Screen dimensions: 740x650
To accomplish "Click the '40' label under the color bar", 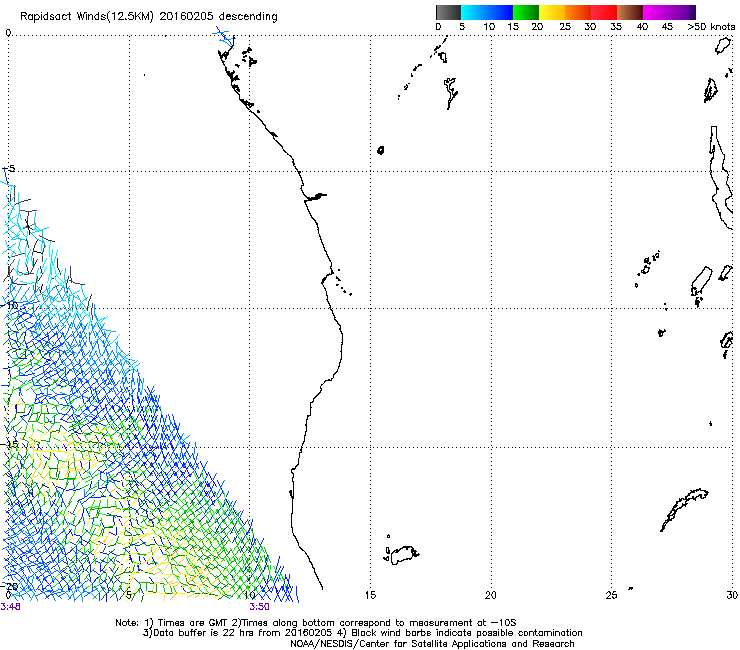I will pyautogui.click(x=642, y=27).
